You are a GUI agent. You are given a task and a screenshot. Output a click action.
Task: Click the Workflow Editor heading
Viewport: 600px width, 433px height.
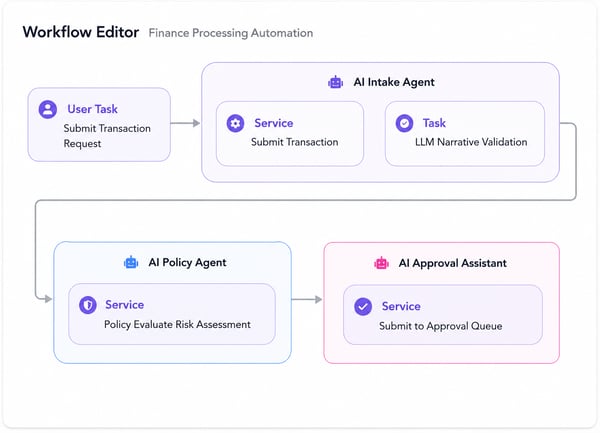tap(81, 32)
